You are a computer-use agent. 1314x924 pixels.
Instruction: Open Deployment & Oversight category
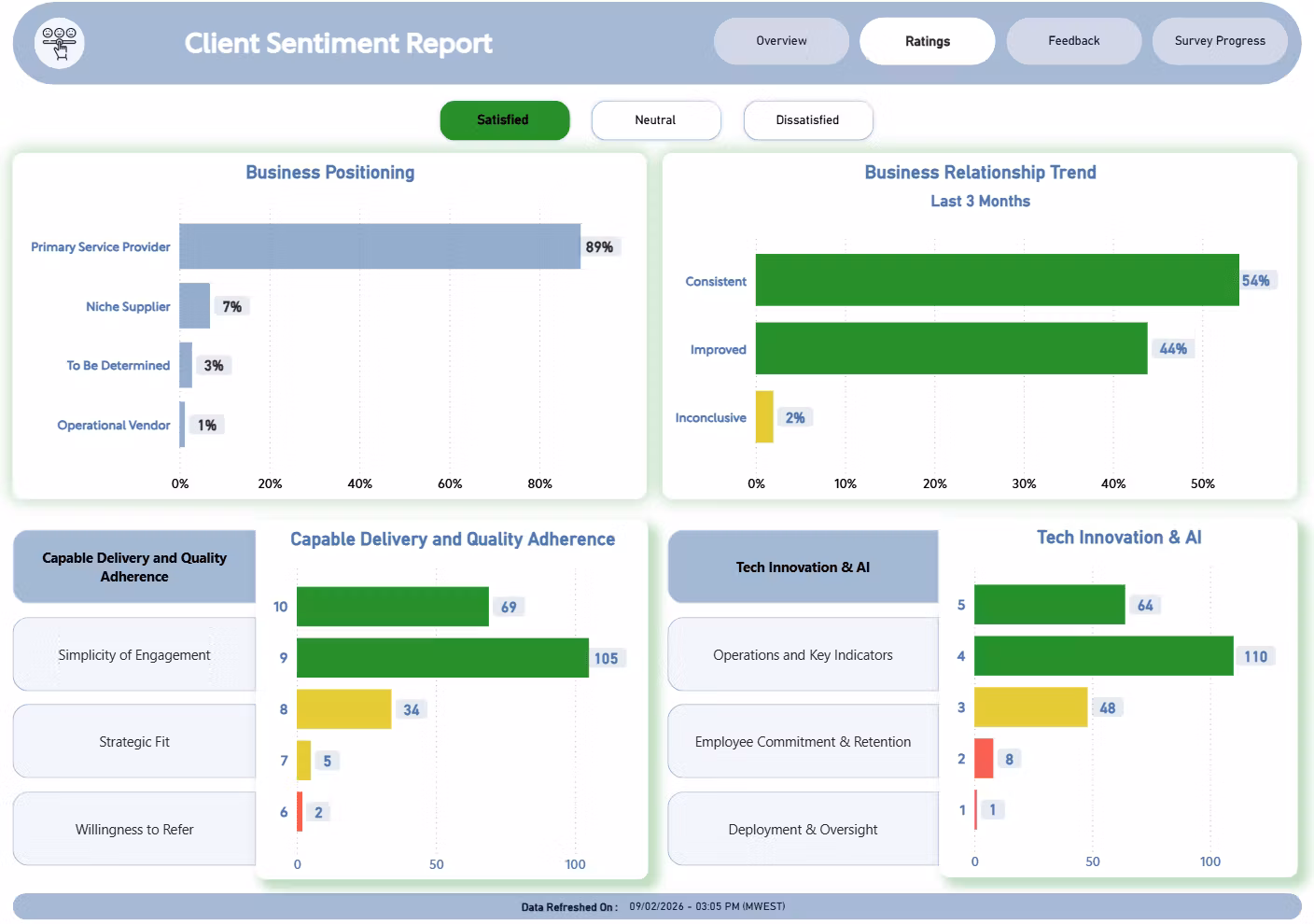point(803,830)
